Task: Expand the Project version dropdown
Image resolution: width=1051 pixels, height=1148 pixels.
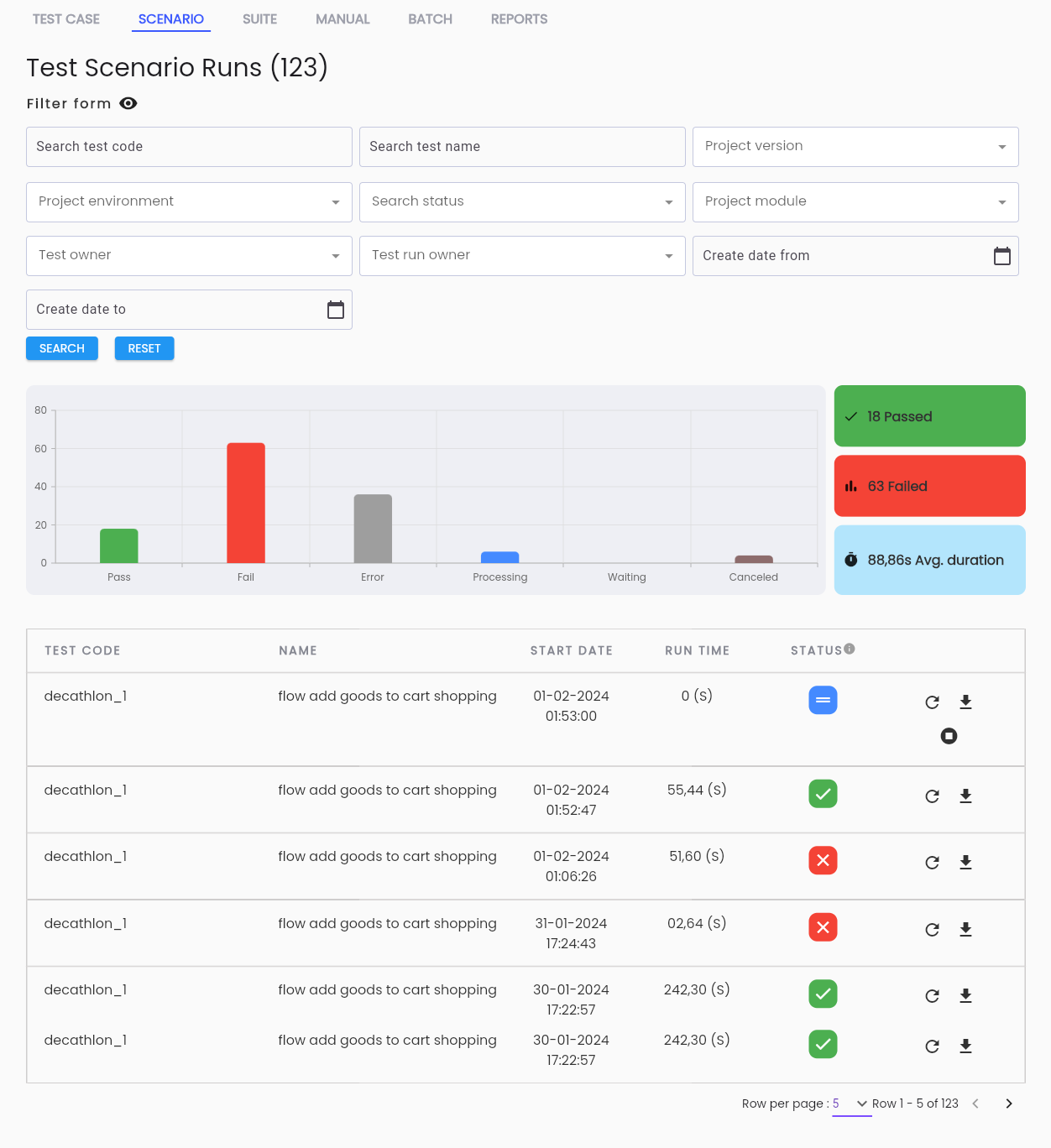Action: click(x=855, y=147)
